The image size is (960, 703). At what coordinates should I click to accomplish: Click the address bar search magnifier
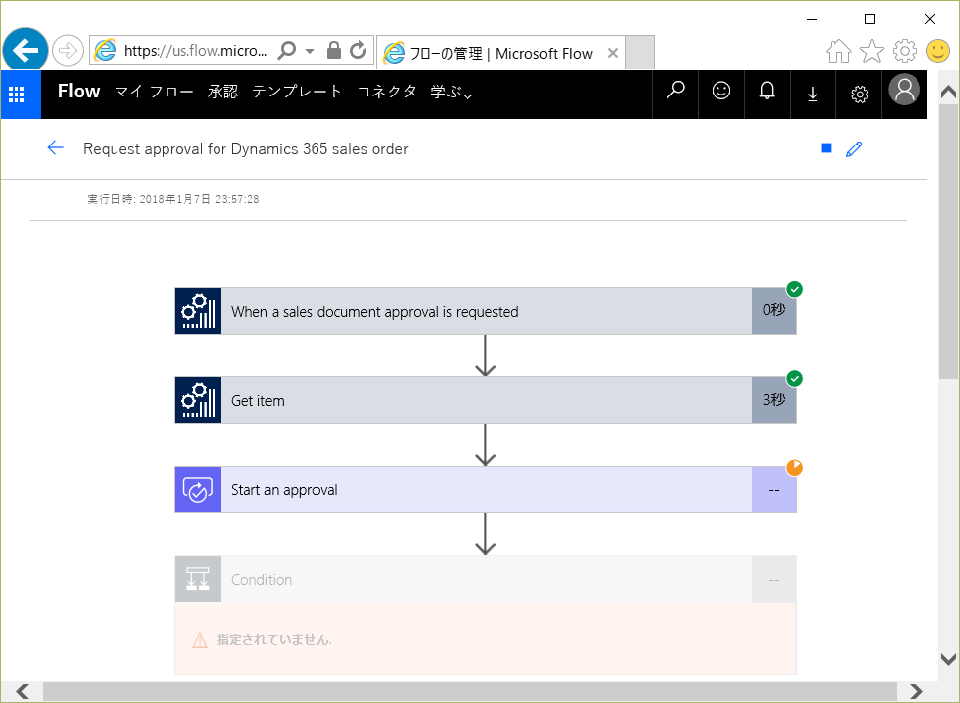coord(286,50)
